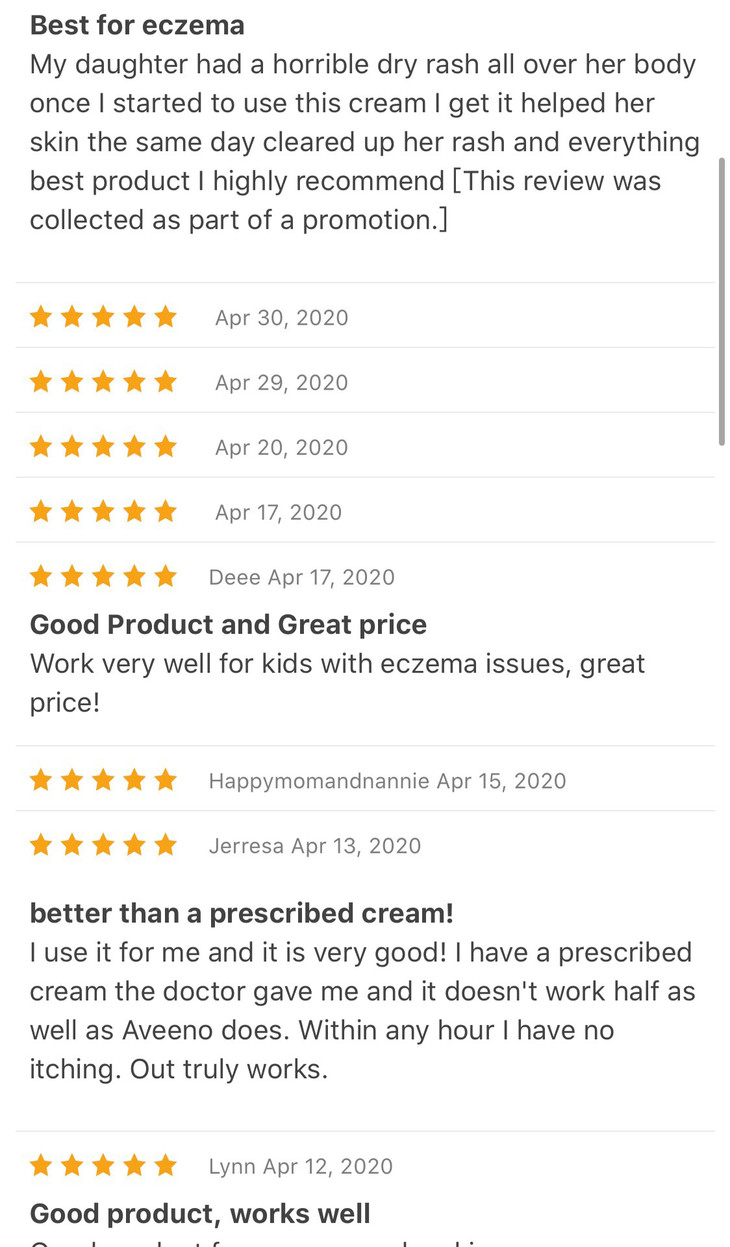Tap the five stars beside Deee's review
730x1247 pixels.
(x=103, y=577)
